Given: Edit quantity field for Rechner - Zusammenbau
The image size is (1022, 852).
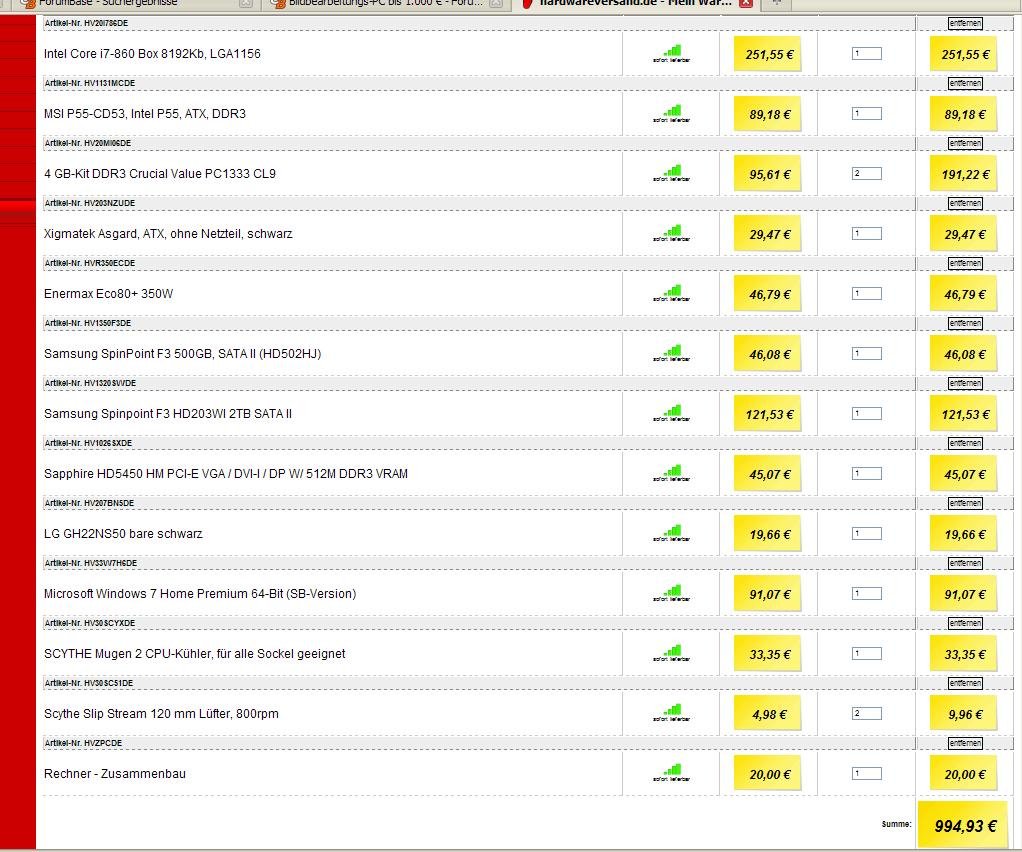Looking at the screenshot, I should coord(867,773).
